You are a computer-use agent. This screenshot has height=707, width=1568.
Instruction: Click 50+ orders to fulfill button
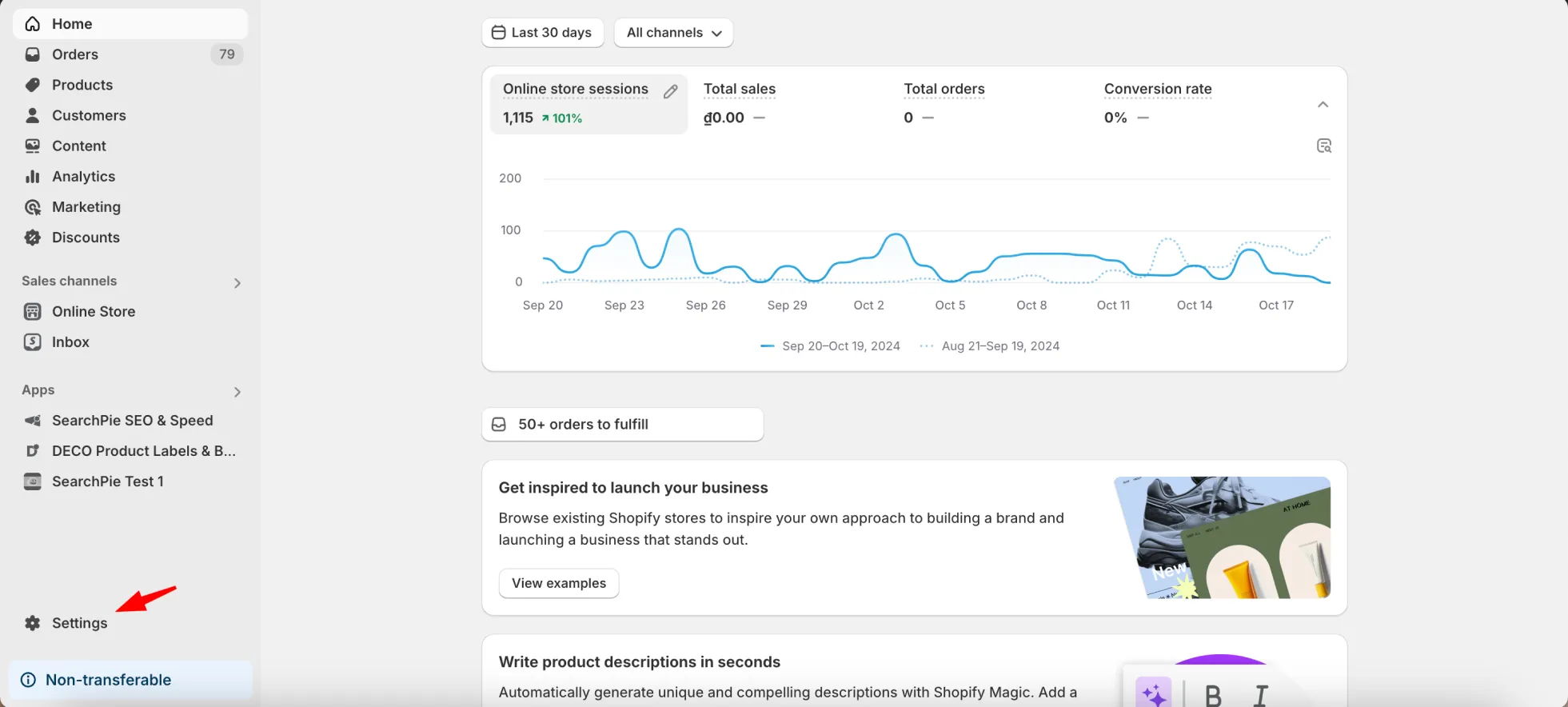pos(623,425)
